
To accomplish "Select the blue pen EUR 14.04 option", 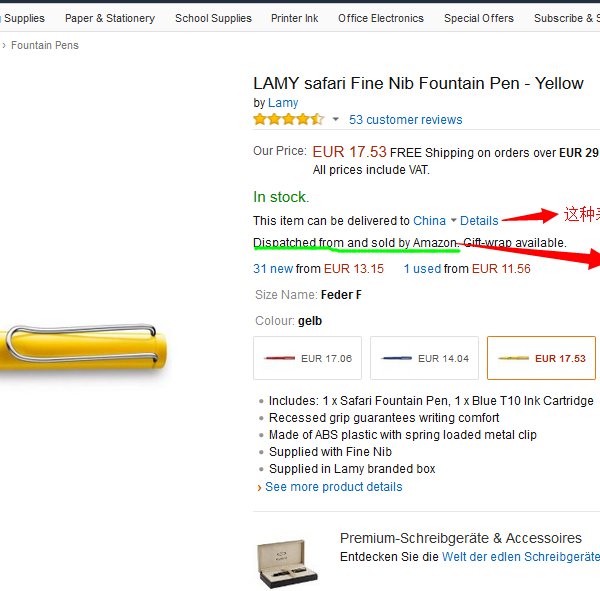I will coord(424,358).
